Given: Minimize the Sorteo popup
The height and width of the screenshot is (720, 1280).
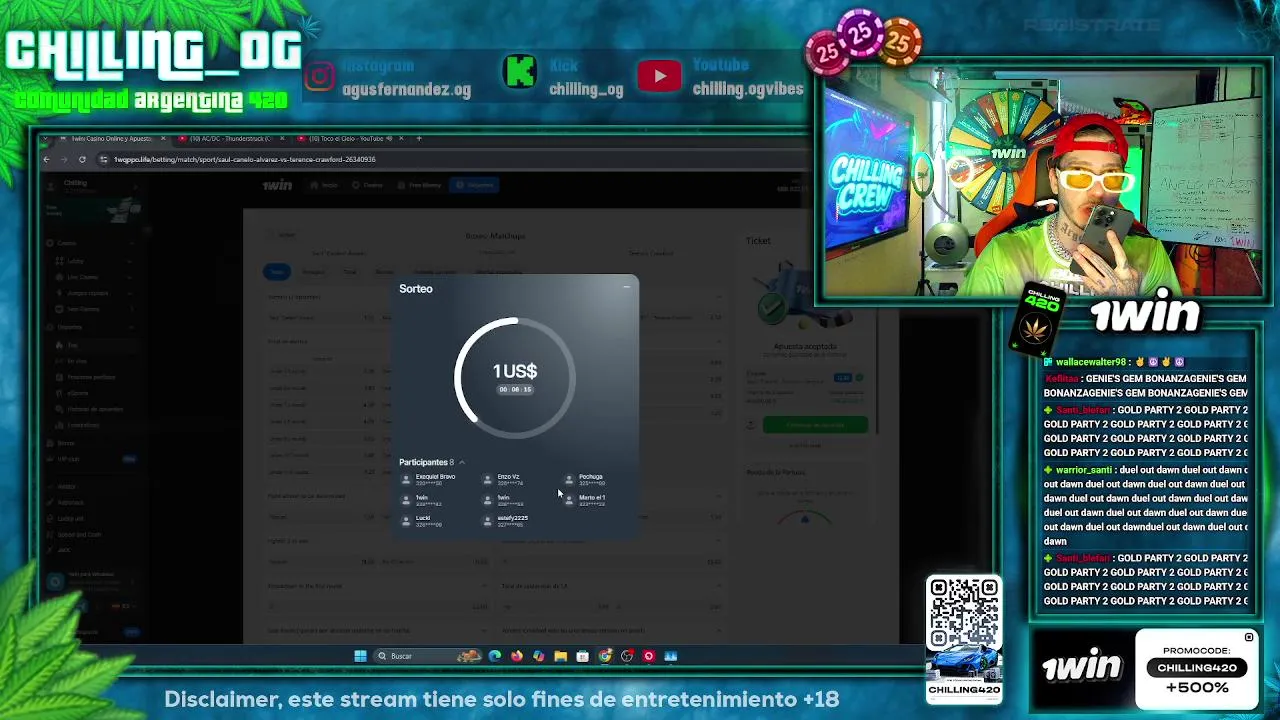Looking at the screenshot, I should (x=626, y=288).
